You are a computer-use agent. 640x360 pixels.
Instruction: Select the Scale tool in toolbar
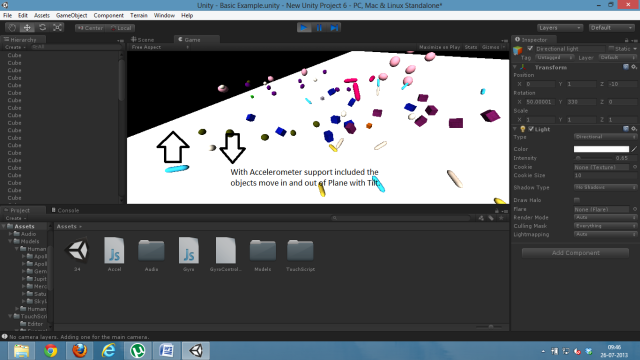click(58, 28)
